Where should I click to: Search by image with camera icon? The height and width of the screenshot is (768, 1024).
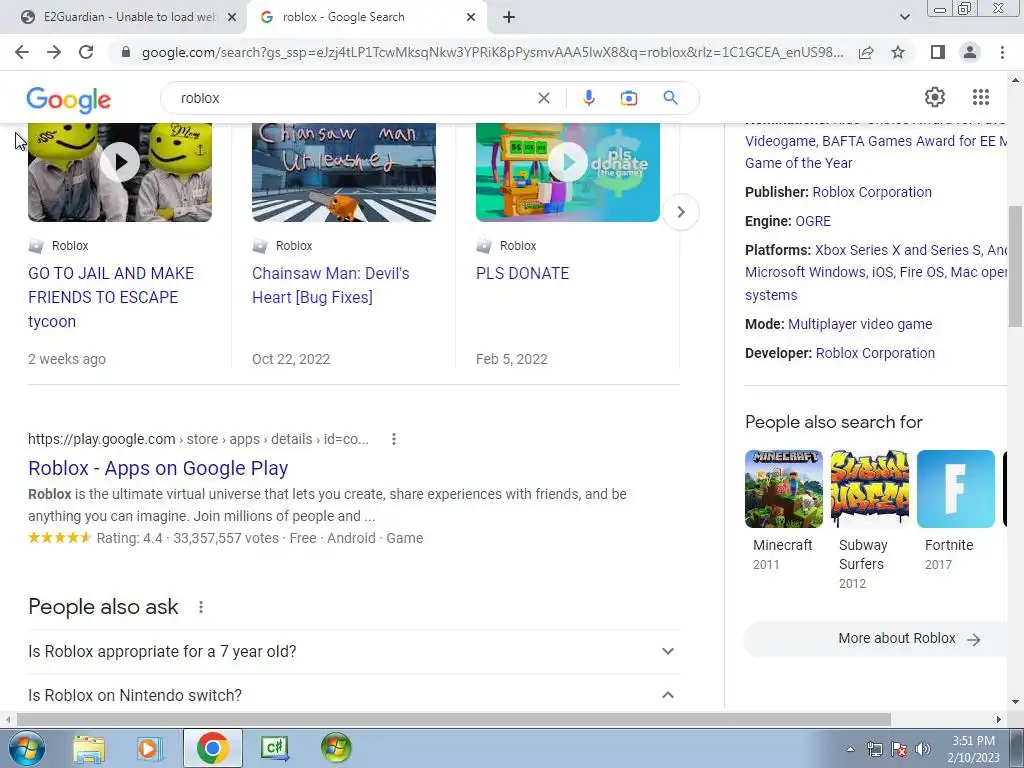click(x=628, y=98)
